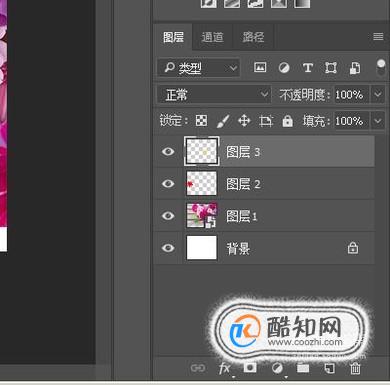Select the 图层 (Layers) tab
The height and width of the screenshot is (385, 390).
click(173, 37)
